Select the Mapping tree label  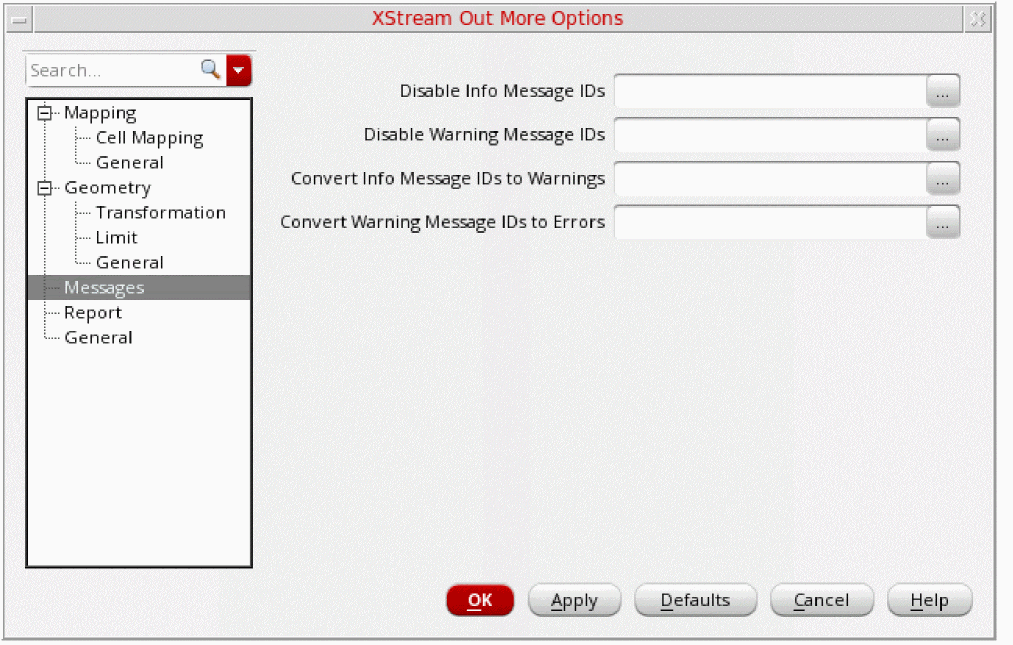(99, 114)
